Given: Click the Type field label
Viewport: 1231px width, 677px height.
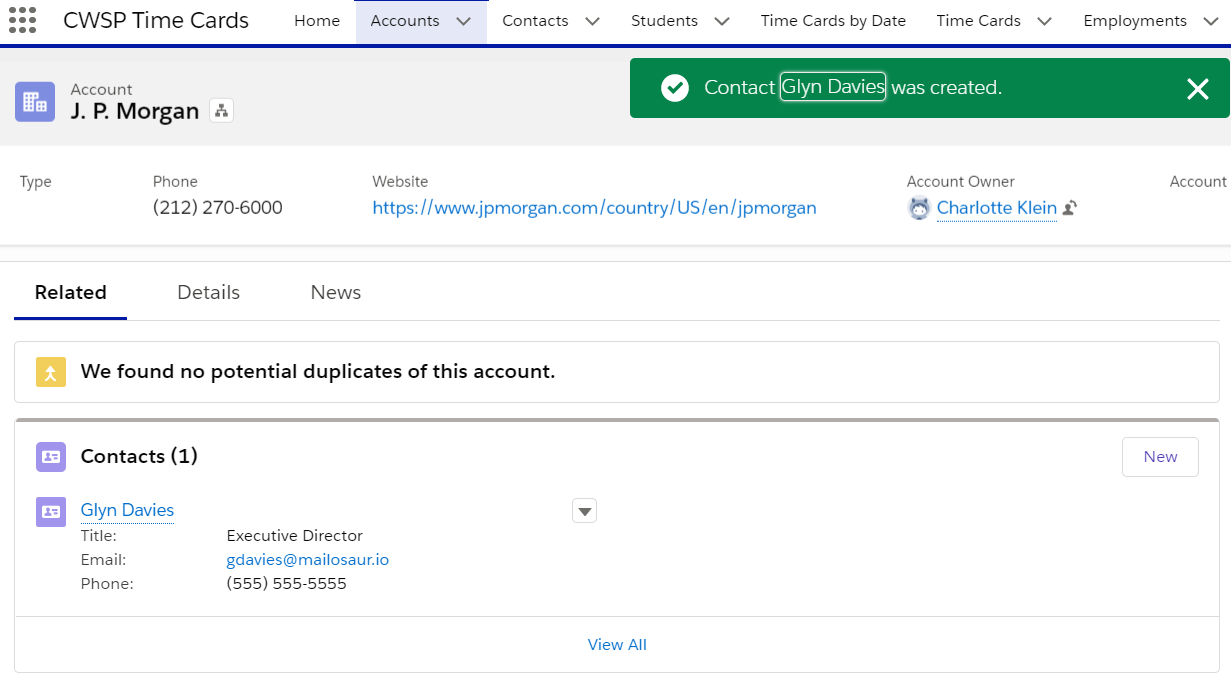Looking at the screenshot, I should (36, 182).
